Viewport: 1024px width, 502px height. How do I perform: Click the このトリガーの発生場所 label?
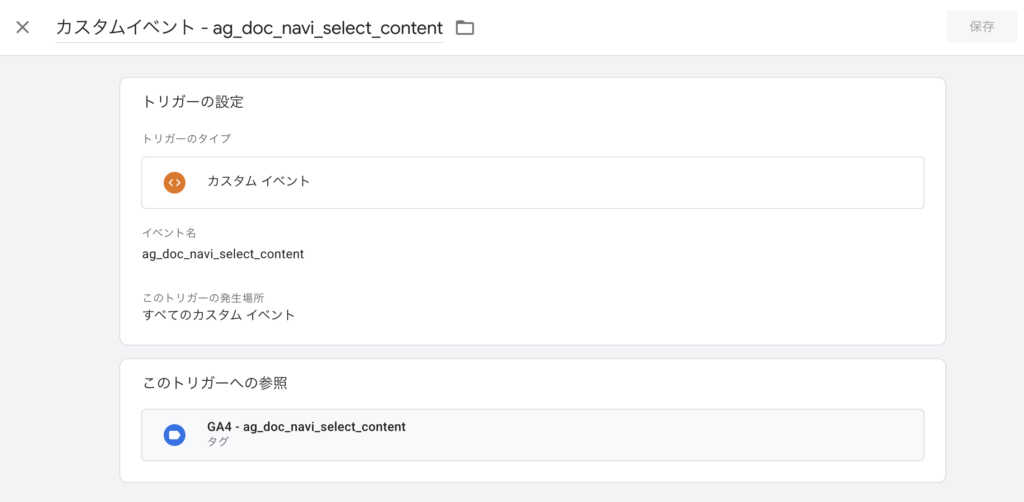coord(203,297)
